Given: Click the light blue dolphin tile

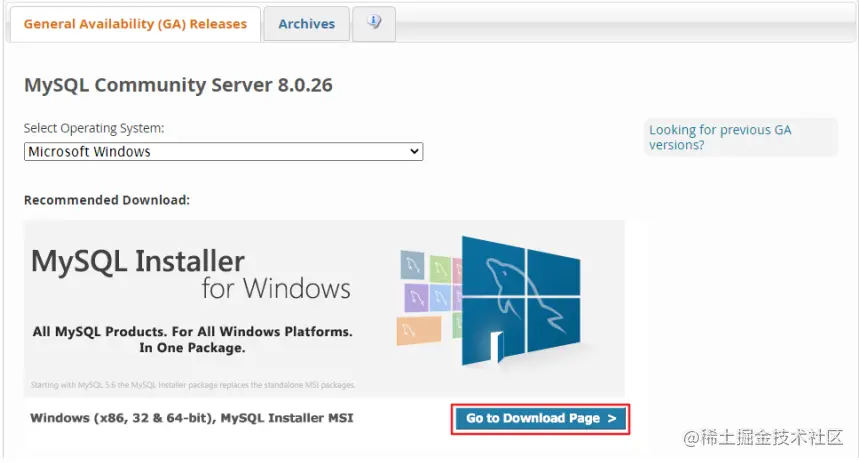Looking at the screenshot, I should pos(440,298).
